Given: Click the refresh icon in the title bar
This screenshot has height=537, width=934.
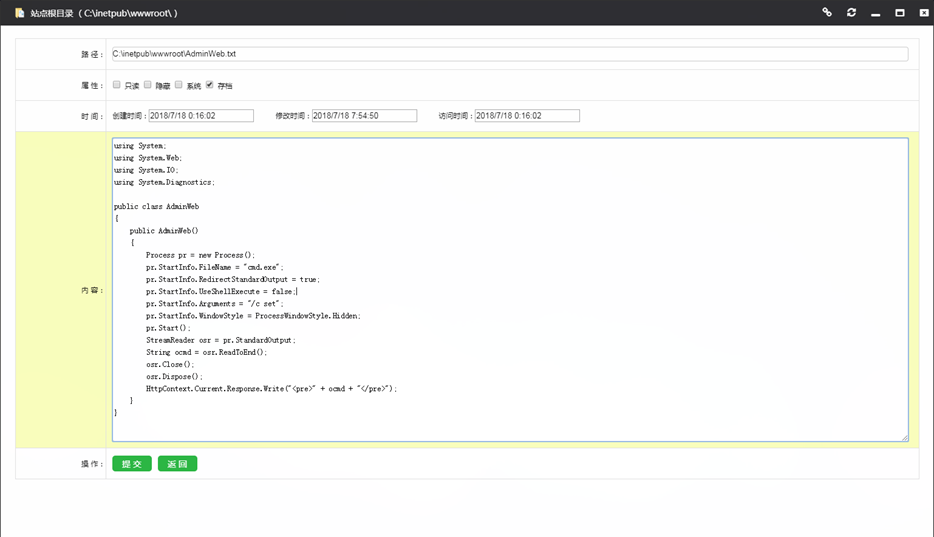Looking at the screenshot, I should point(851,13).
